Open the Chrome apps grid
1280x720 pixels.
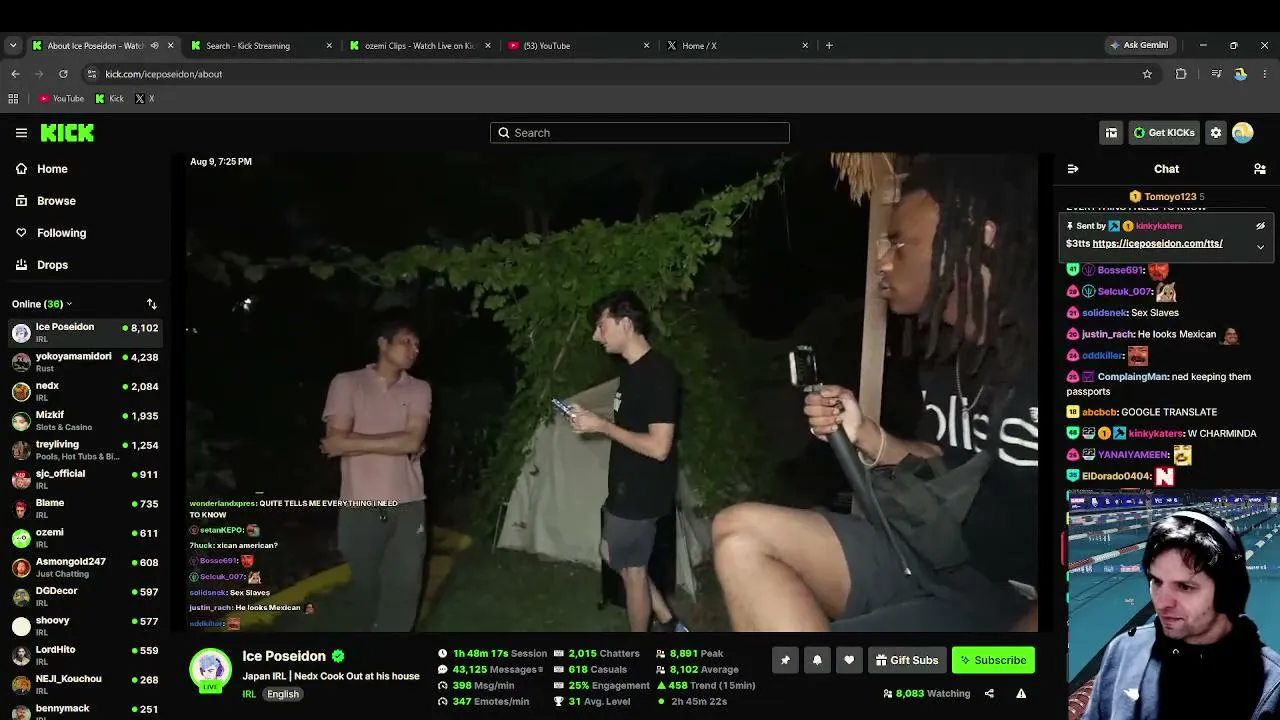[13, 98]
